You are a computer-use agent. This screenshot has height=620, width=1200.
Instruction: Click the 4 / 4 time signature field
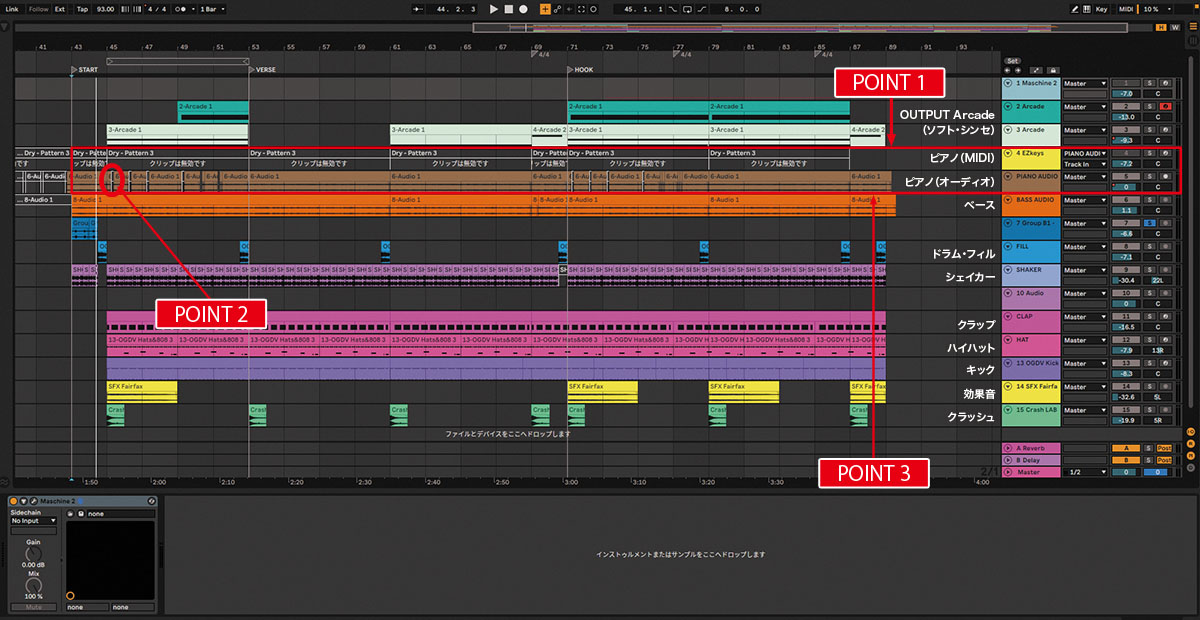(157, 9)
